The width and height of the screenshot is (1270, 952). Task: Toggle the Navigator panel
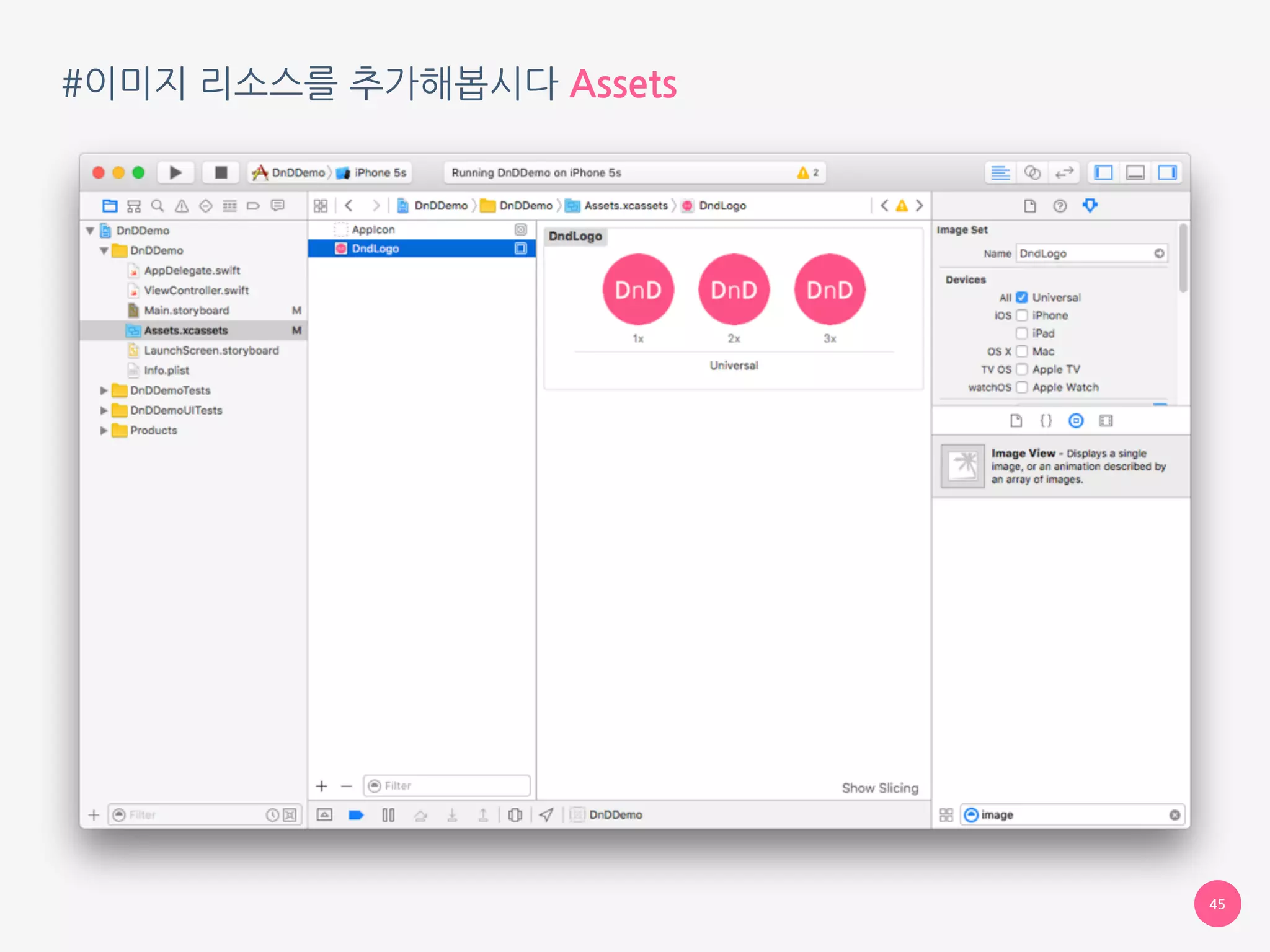pyautogui.click(x=1103, y=172)
